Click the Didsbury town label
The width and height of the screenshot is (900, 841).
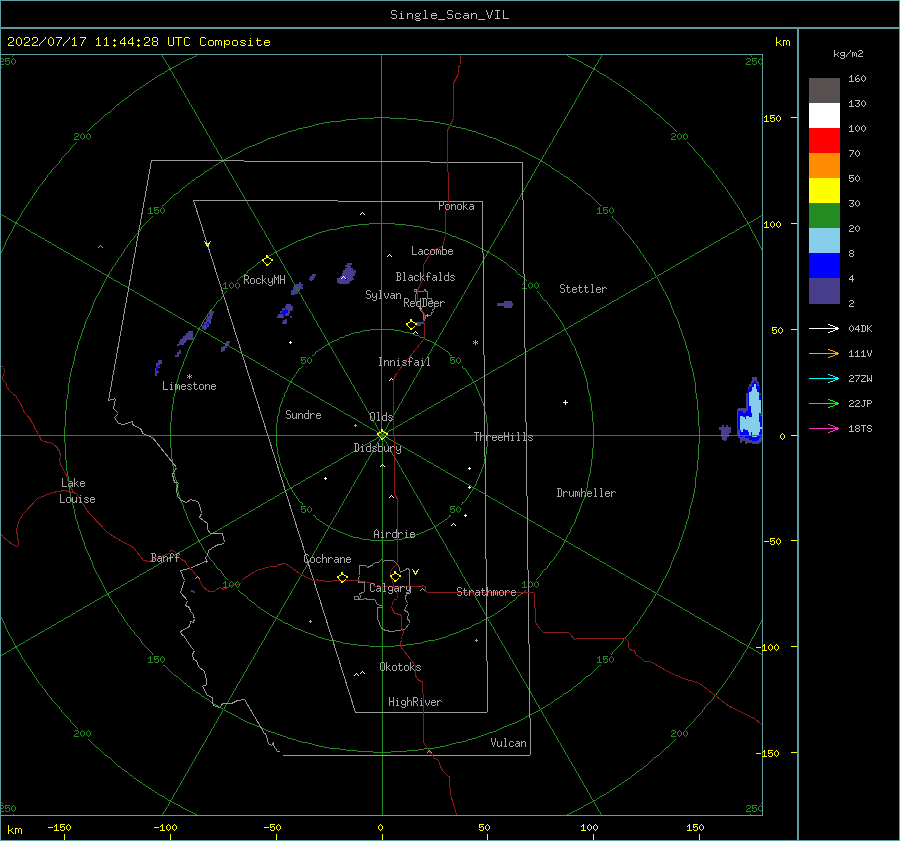377,448
